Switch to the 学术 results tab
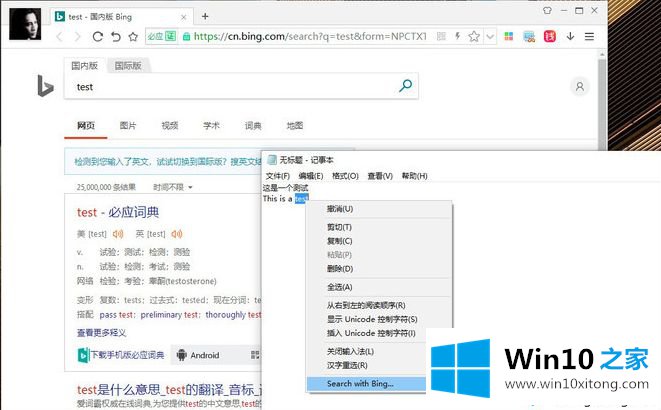Screen dimensions: 661x410 pos(211,126)
